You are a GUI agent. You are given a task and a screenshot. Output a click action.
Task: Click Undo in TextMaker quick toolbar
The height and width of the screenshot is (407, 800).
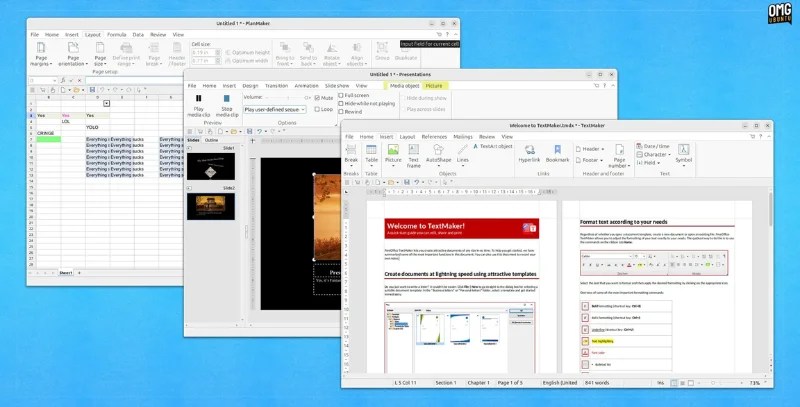click(417, 182)
